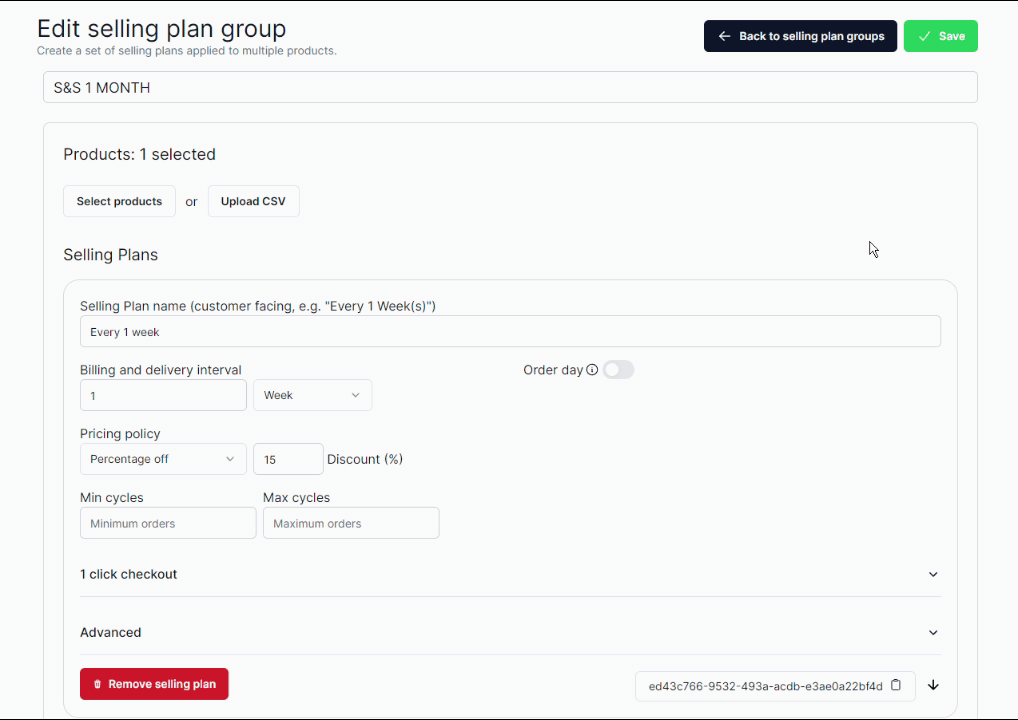1018x720 pixels.
Task: Click the Order day info icon
Action: click(x=592, y=369)
